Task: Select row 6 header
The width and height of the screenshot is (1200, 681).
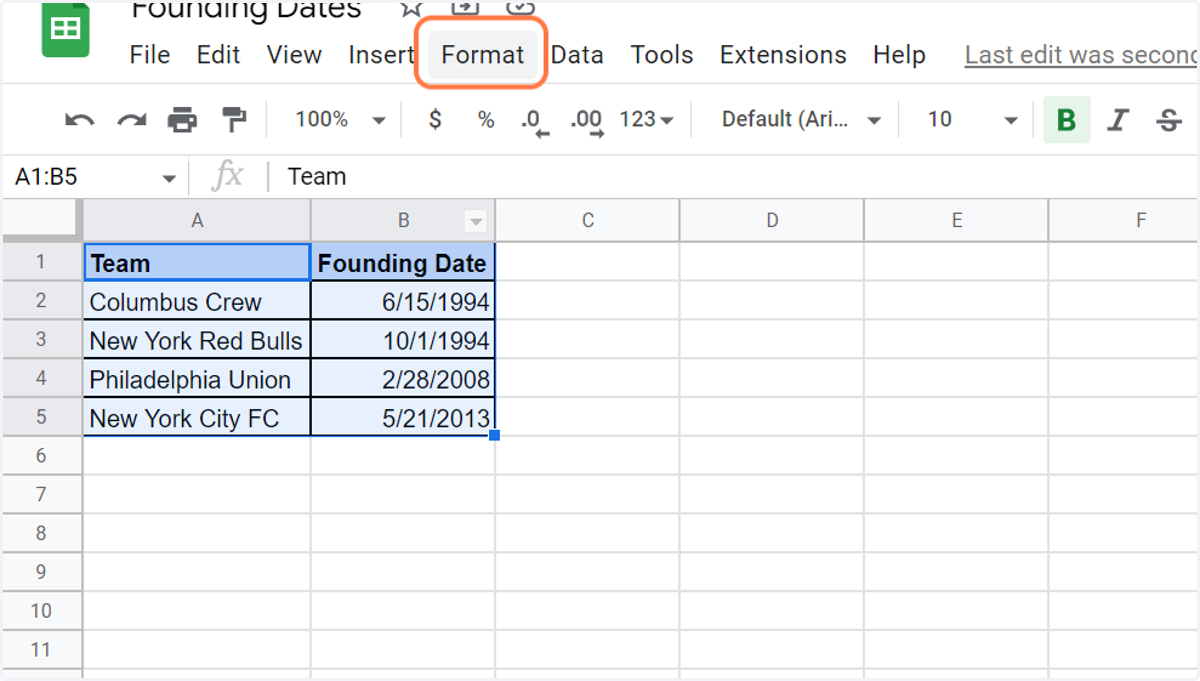Action: pos(41,456)
